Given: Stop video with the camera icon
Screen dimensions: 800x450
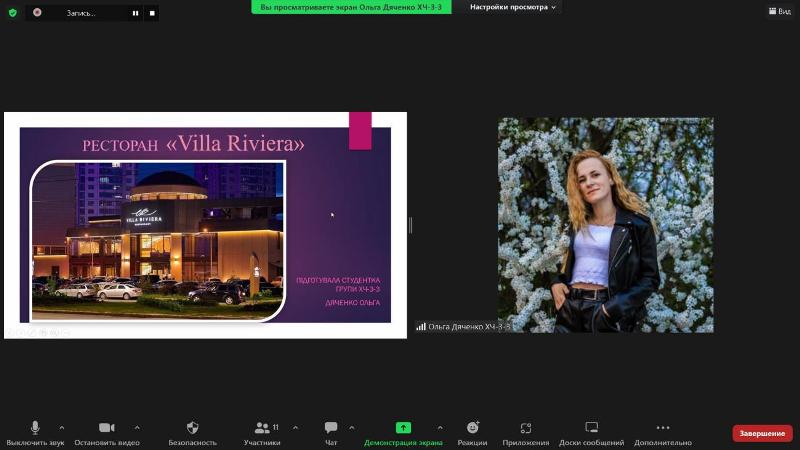Looking at the screenshot, I should 107,433.
